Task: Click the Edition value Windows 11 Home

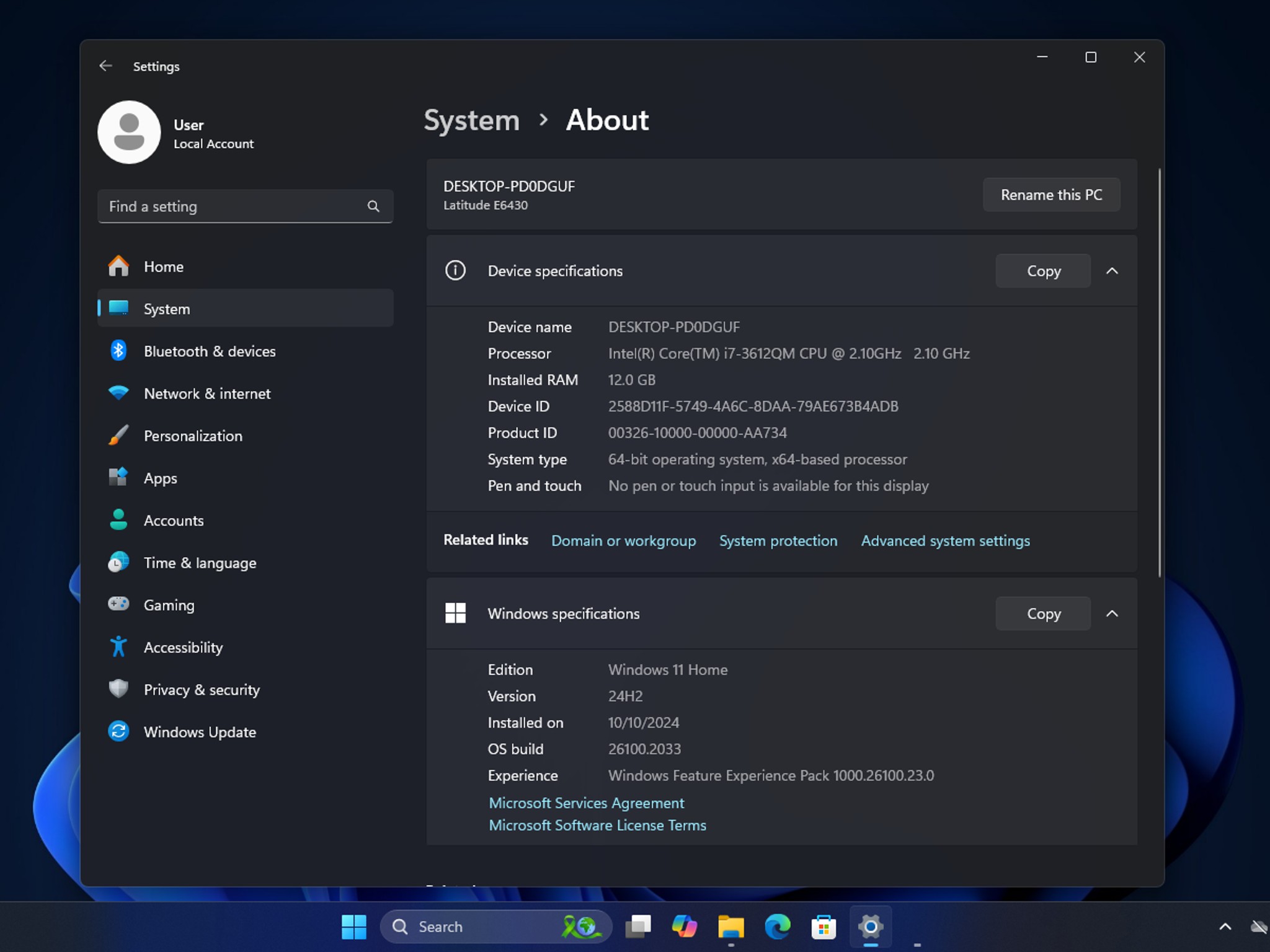Action: click(x=668, y=669)
